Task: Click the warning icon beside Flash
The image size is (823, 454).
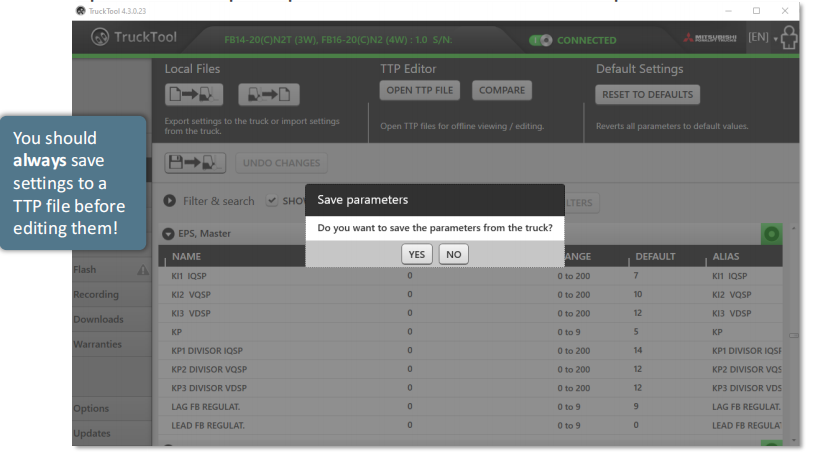Action: tap(142, 270)
